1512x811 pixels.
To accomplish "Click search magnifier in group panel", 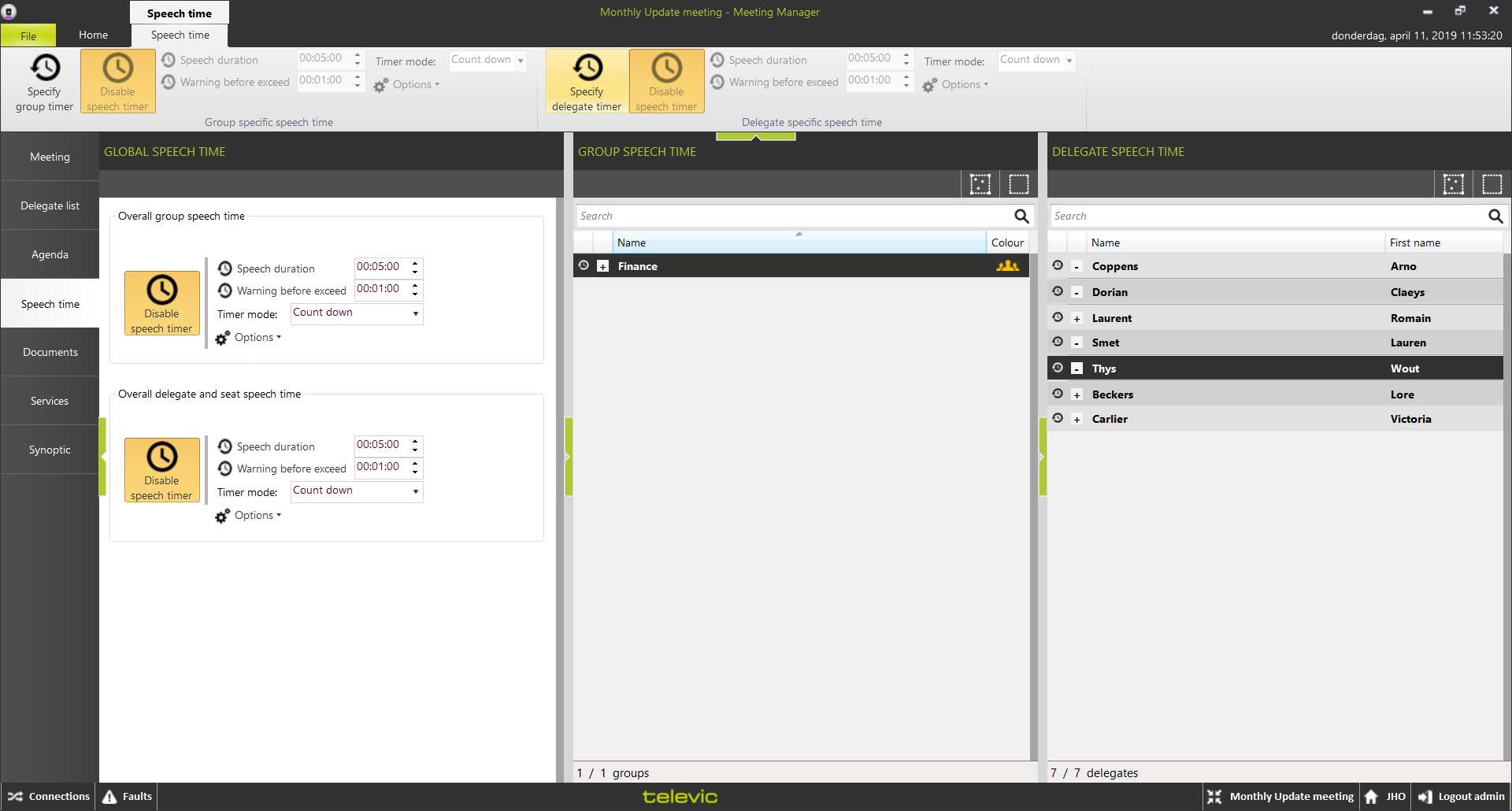I will pyautogui.click(x=1021, y=217).
